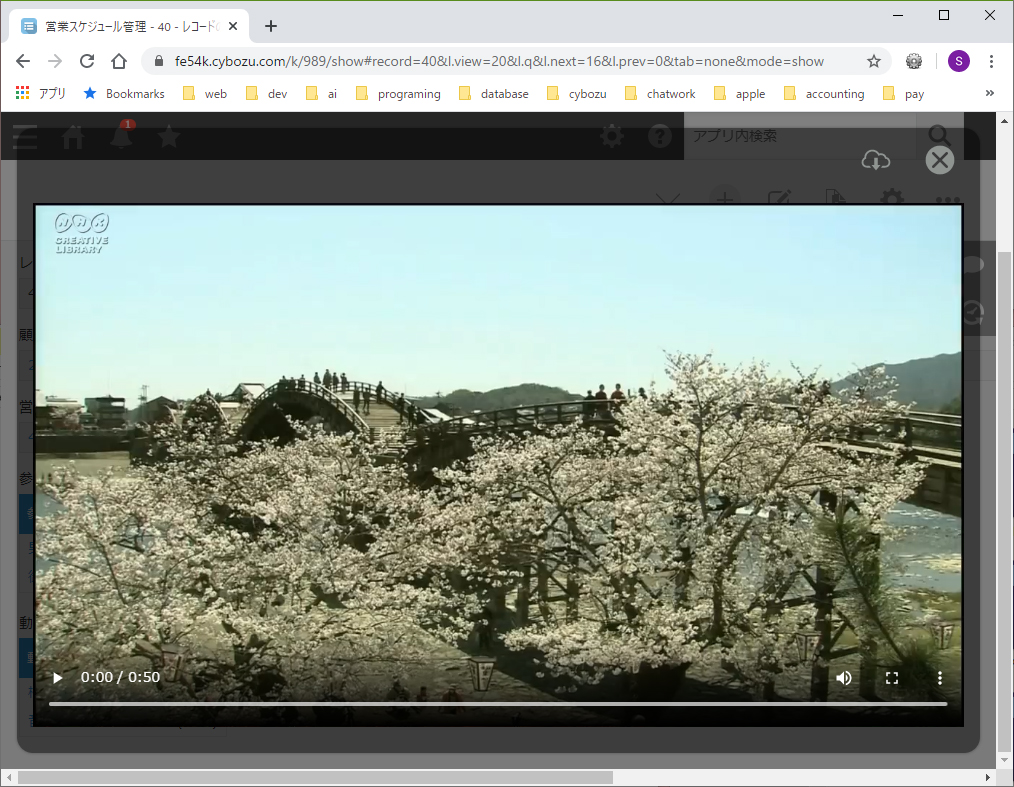Bookmark this page with star icon

874,61
